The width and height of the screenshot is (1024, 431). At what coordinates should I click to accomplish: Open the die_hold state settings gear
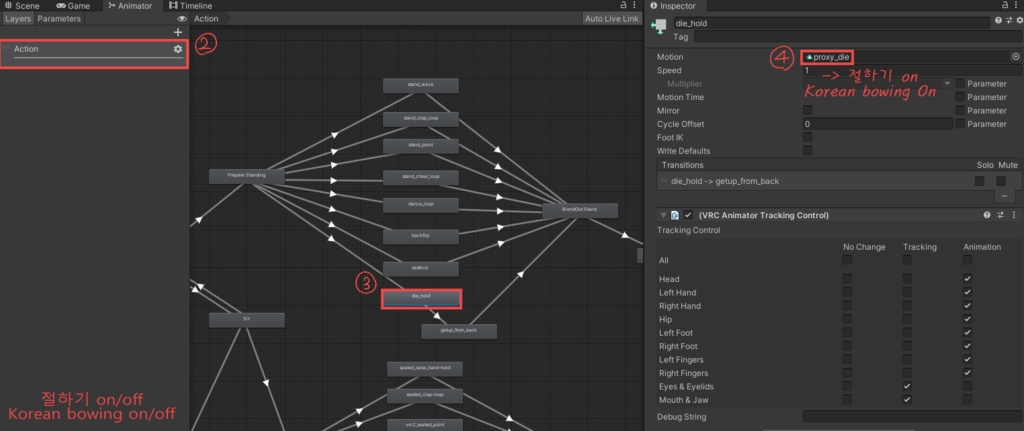1019,21
